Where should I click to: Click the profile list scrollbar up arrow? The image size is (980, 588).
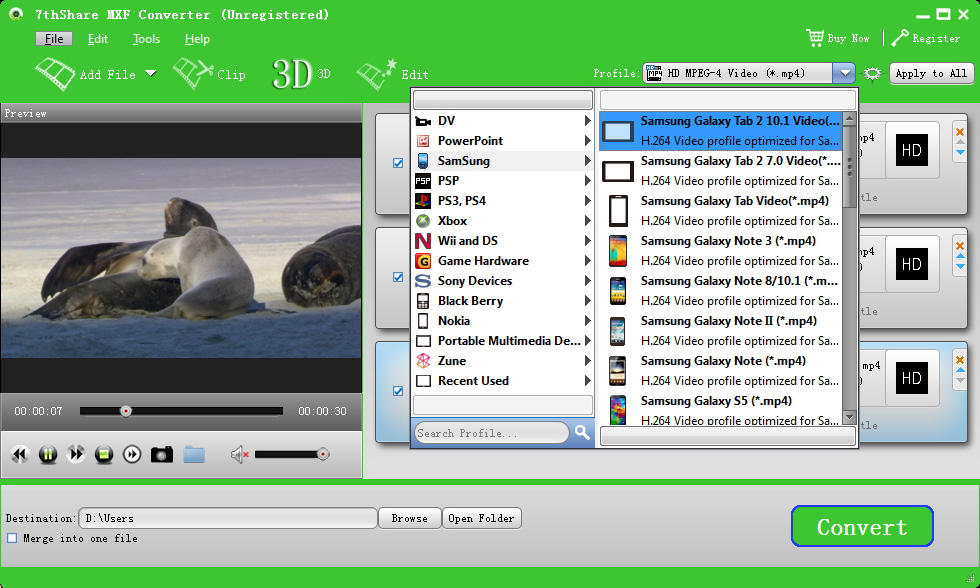coord(849,118)
